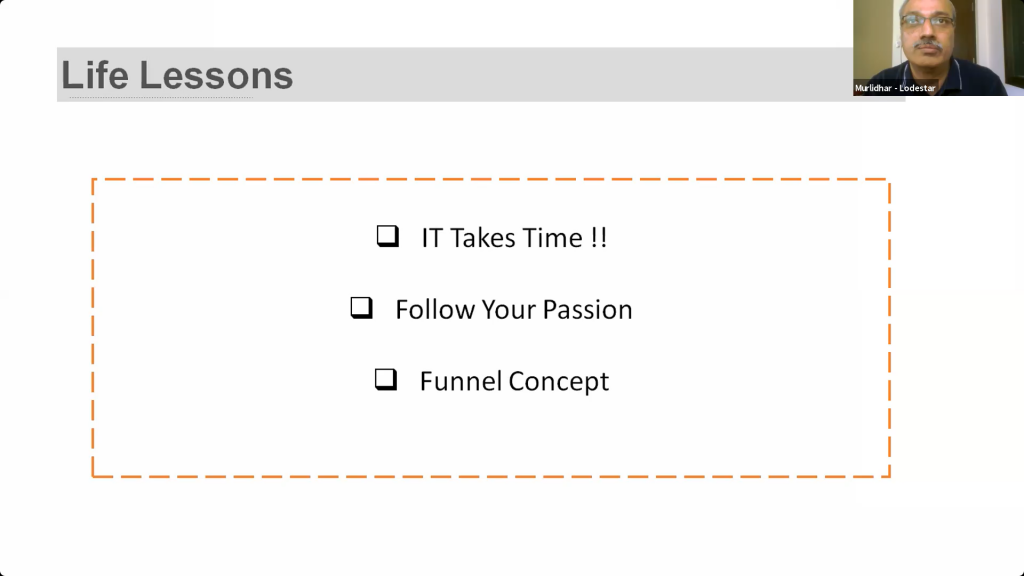Select the IT Takes Time !! text
The height and width of the screenshot is (576, 1024).
pos(514,238)
